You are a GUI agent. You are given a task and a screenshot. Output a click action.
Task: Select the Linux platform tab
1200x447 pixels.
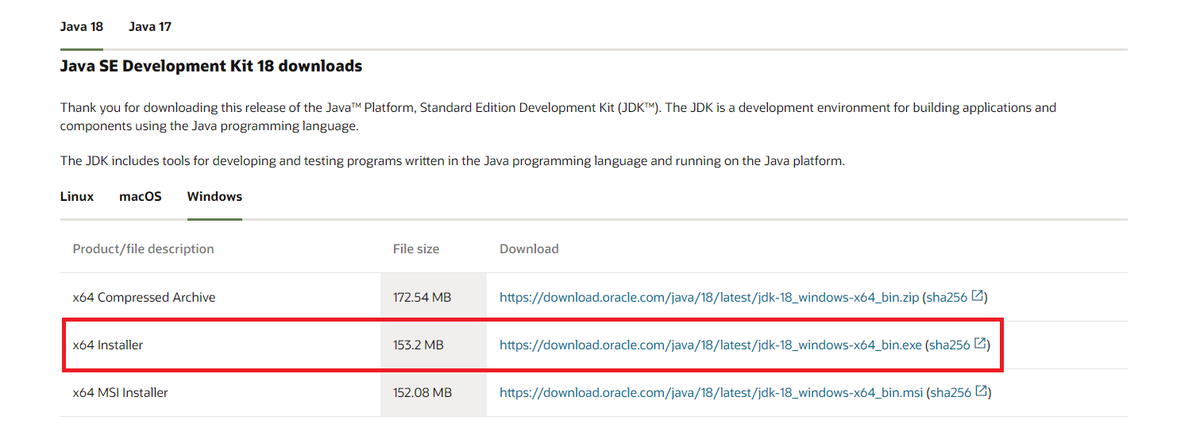point(77,197)
